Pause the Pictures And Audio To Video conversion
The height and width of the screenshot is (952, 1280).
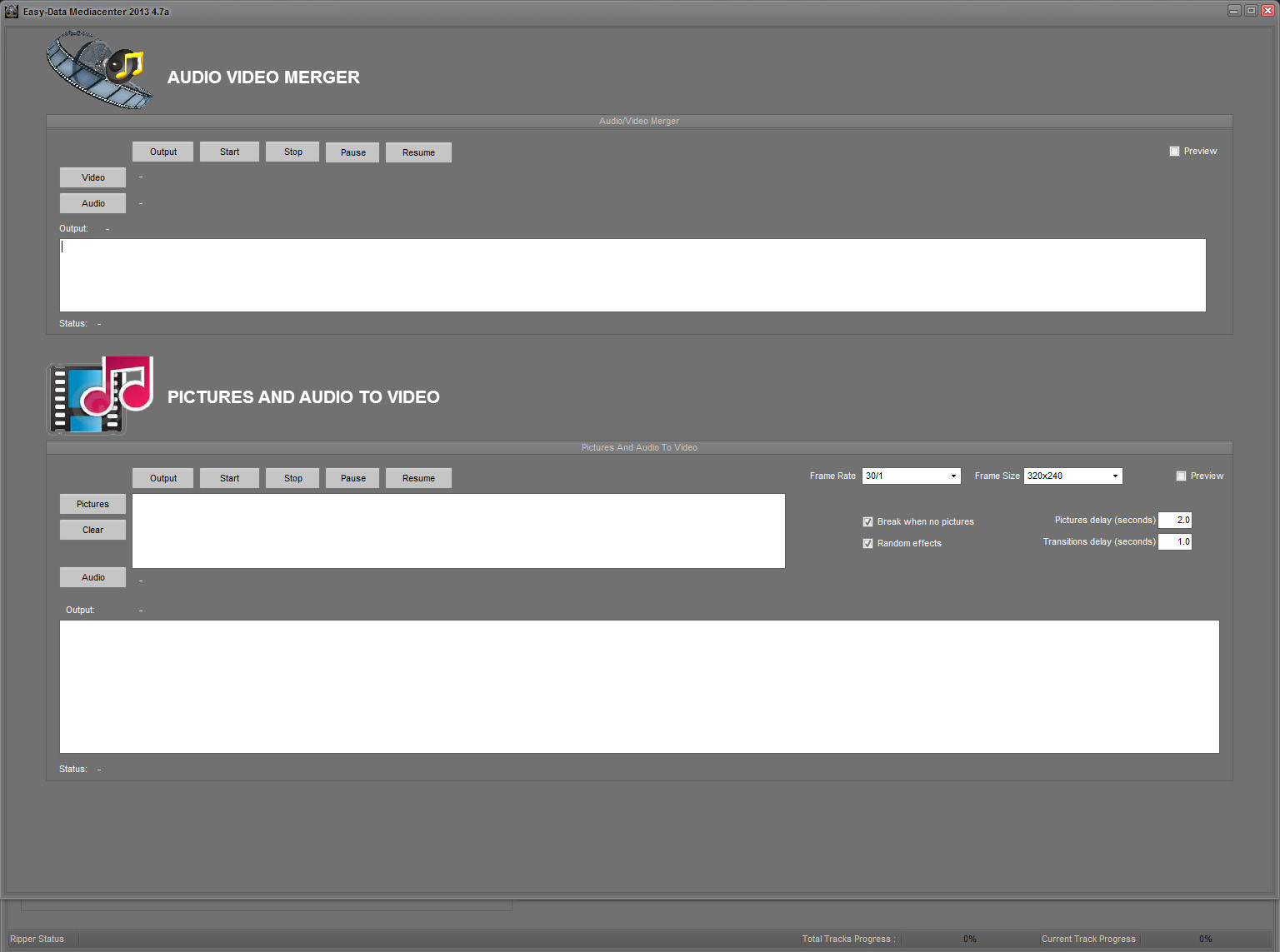(x=352, y=478)
